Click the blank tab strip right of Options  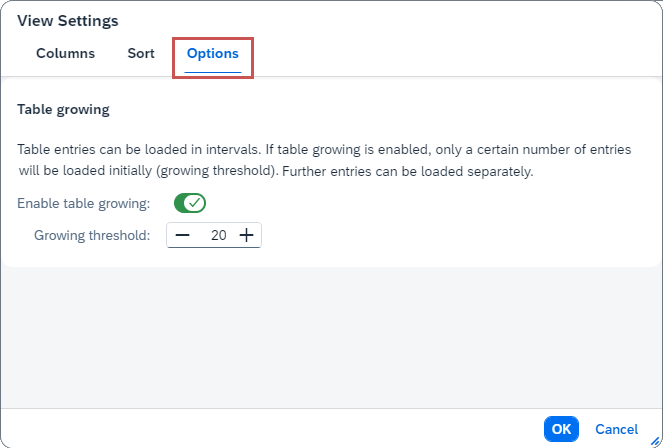pyautogui.click(x=450, y=54)
